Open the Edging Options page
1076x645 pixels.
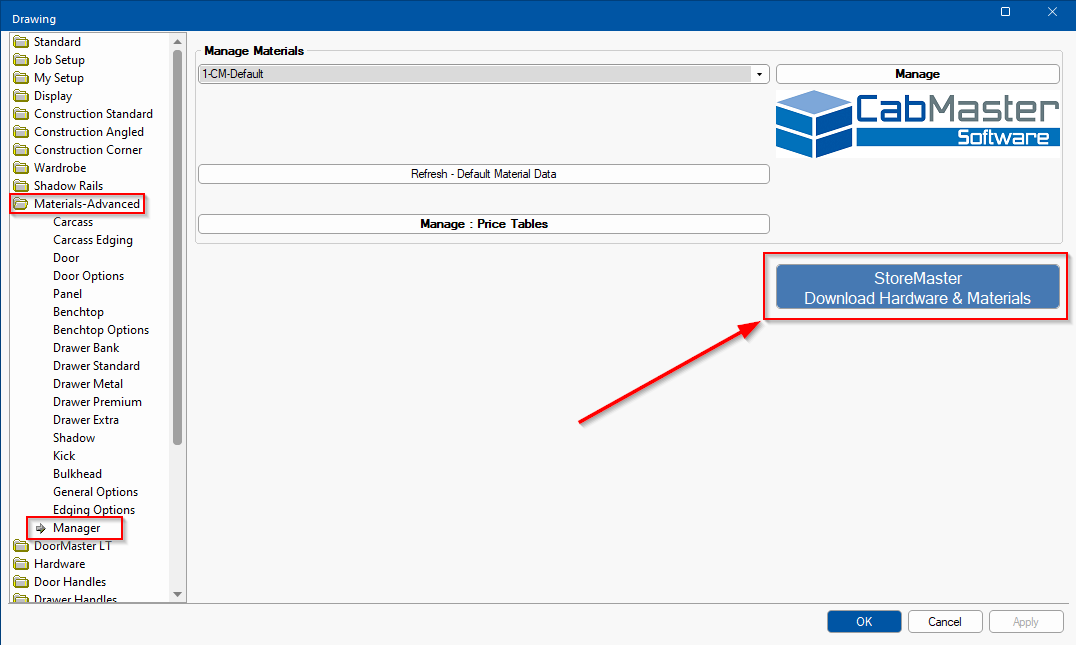[x=94, y=510]
